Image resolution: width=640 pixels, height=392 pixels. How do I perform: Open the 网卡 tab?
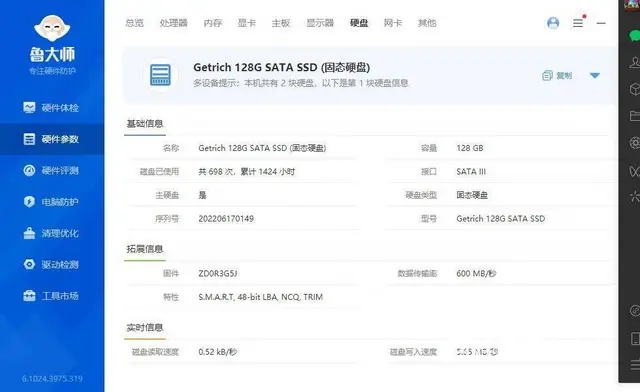click(393, 23)
